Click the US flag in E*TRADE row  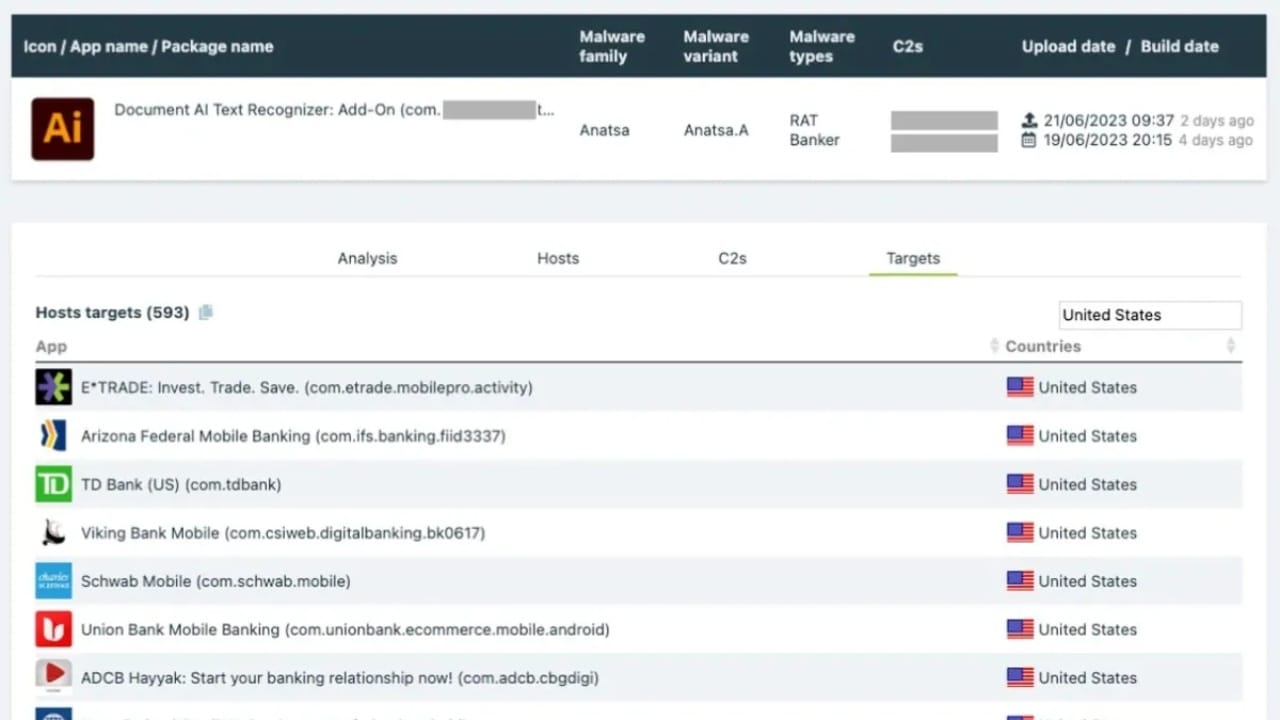point(1020,387)
